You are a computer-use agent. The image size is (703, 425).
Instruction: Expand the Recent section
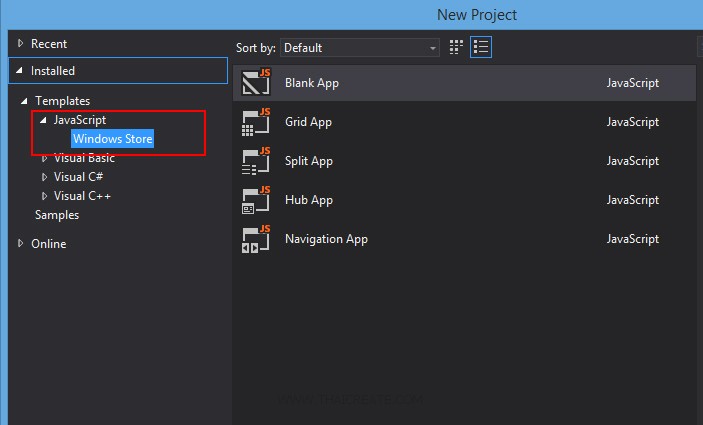tap(20, 44)
